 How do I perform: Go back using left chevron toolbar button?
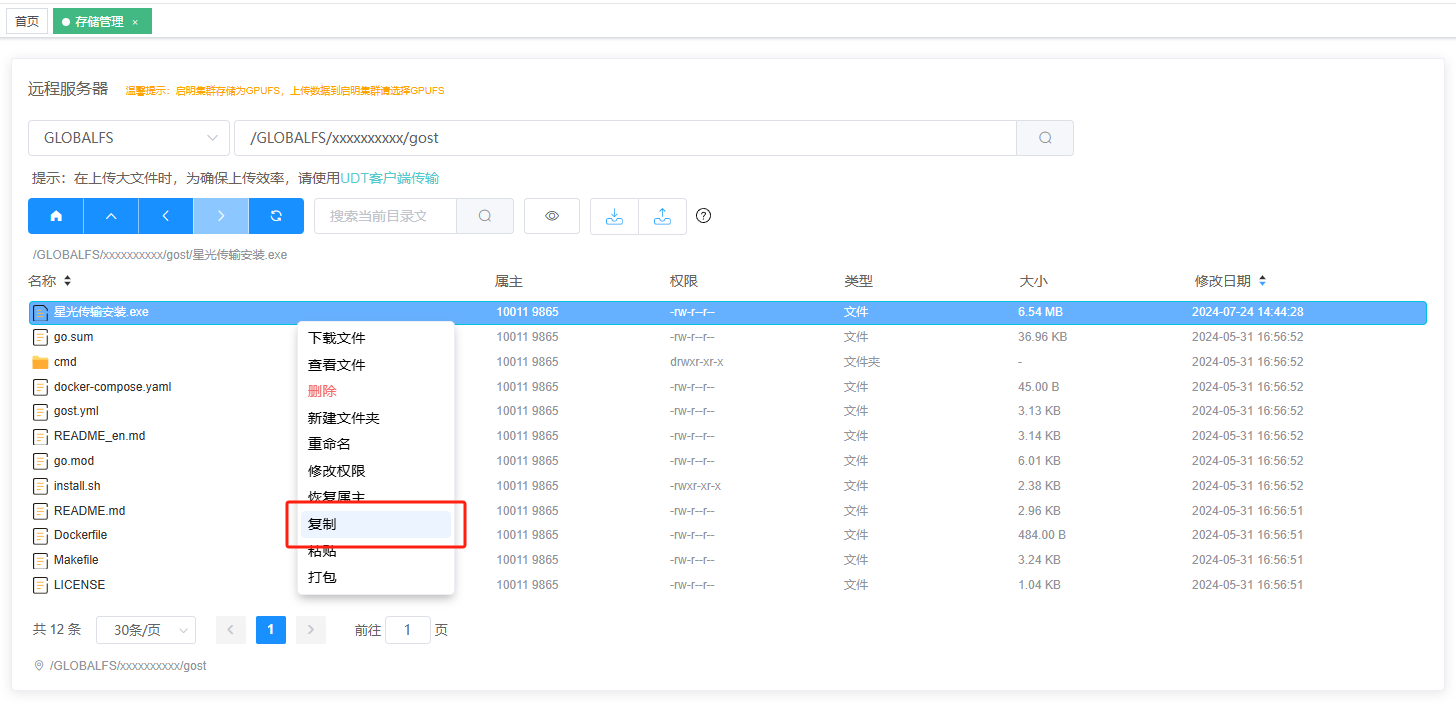pyautogui.click(x=166, y=216)
